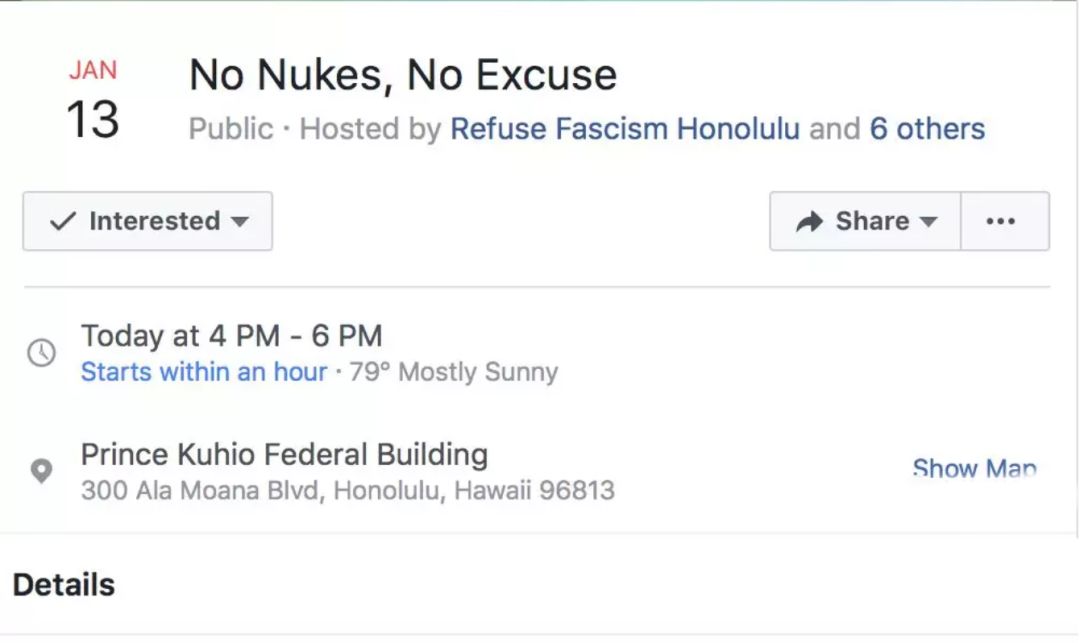
Task: Click the 79° Mostly Sunny weather text
Action: [x=453, y=372]
